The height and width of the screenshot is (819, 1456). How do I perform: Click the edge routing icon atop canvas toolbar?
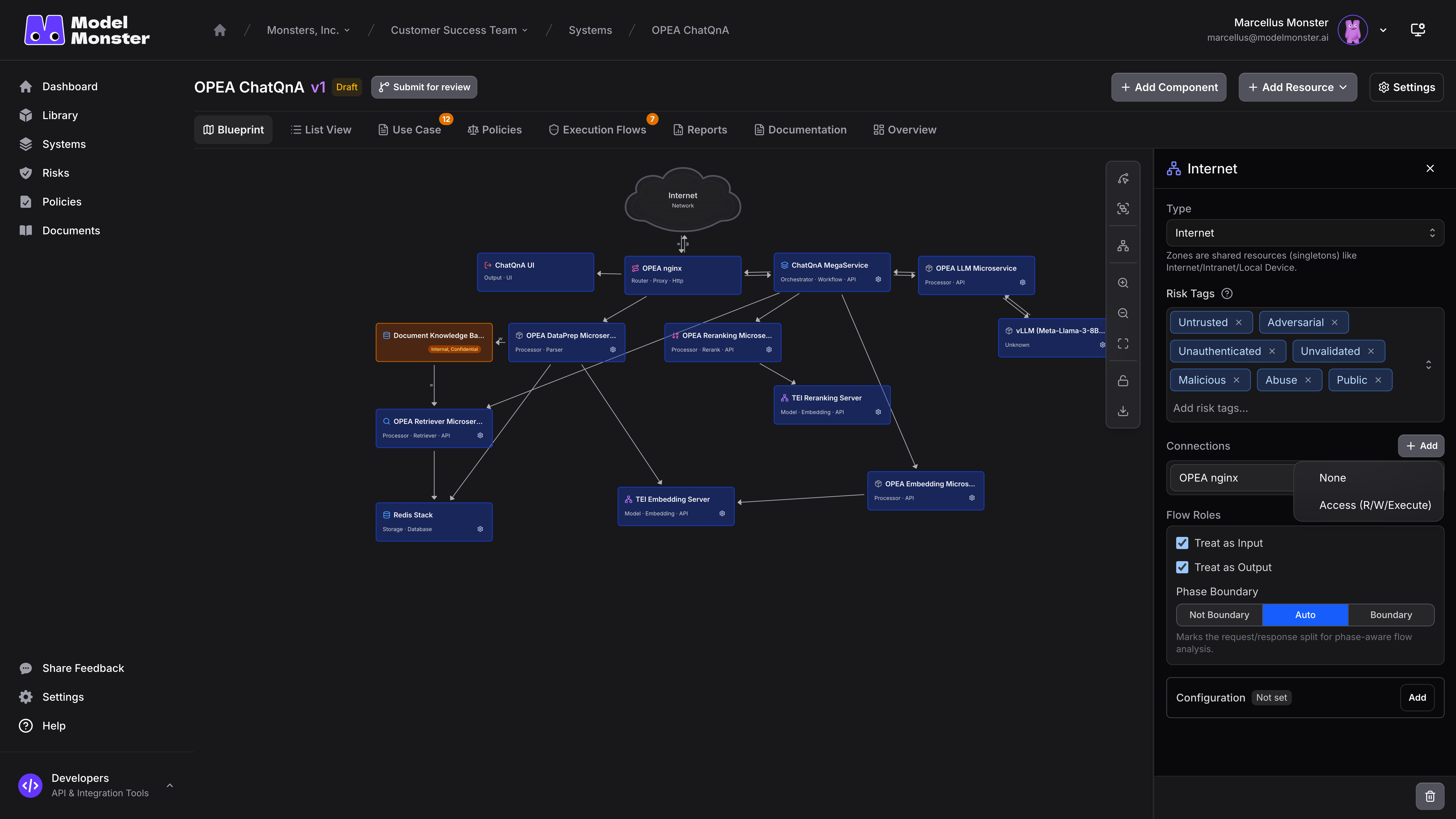[1123, 179]
